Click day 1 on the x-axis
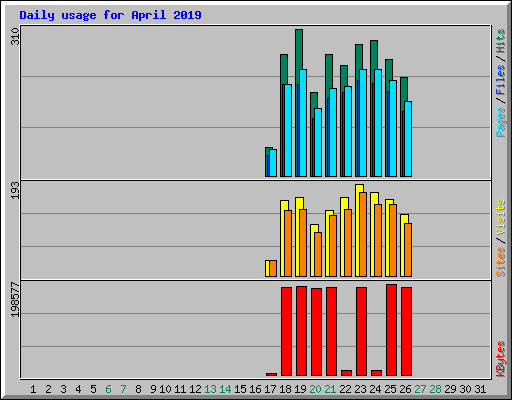This screenshot has width=512, height=400. click(x=33, y=389)
